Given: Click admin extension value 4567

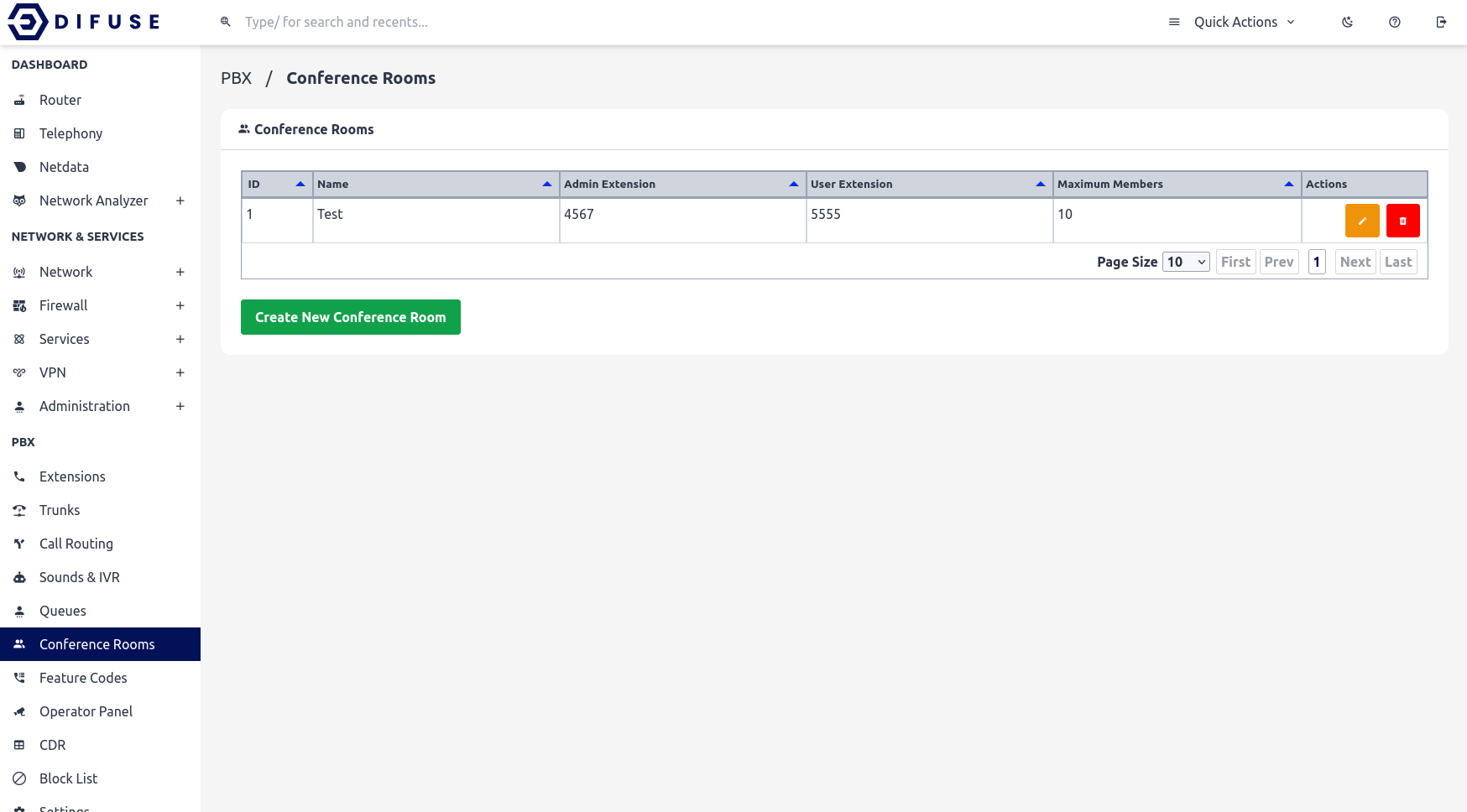Looking at the screenshot, I should [x=579, y=214].
